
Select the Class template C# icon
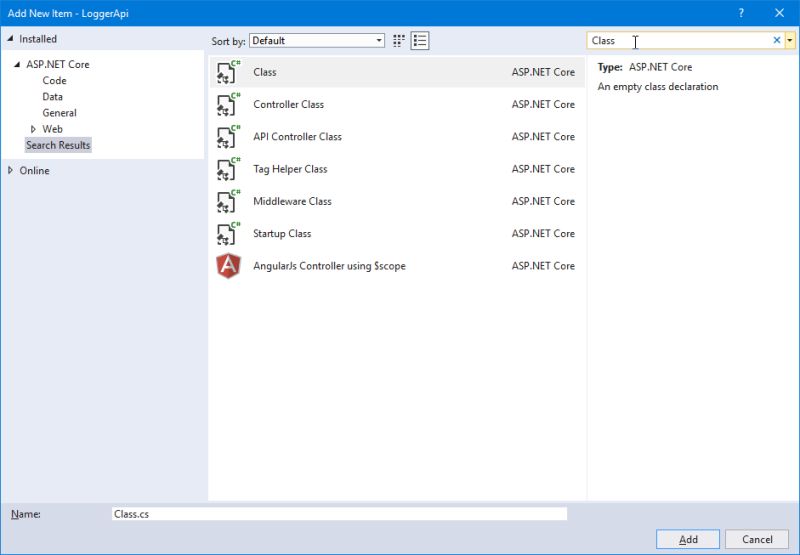coord(228,72)
